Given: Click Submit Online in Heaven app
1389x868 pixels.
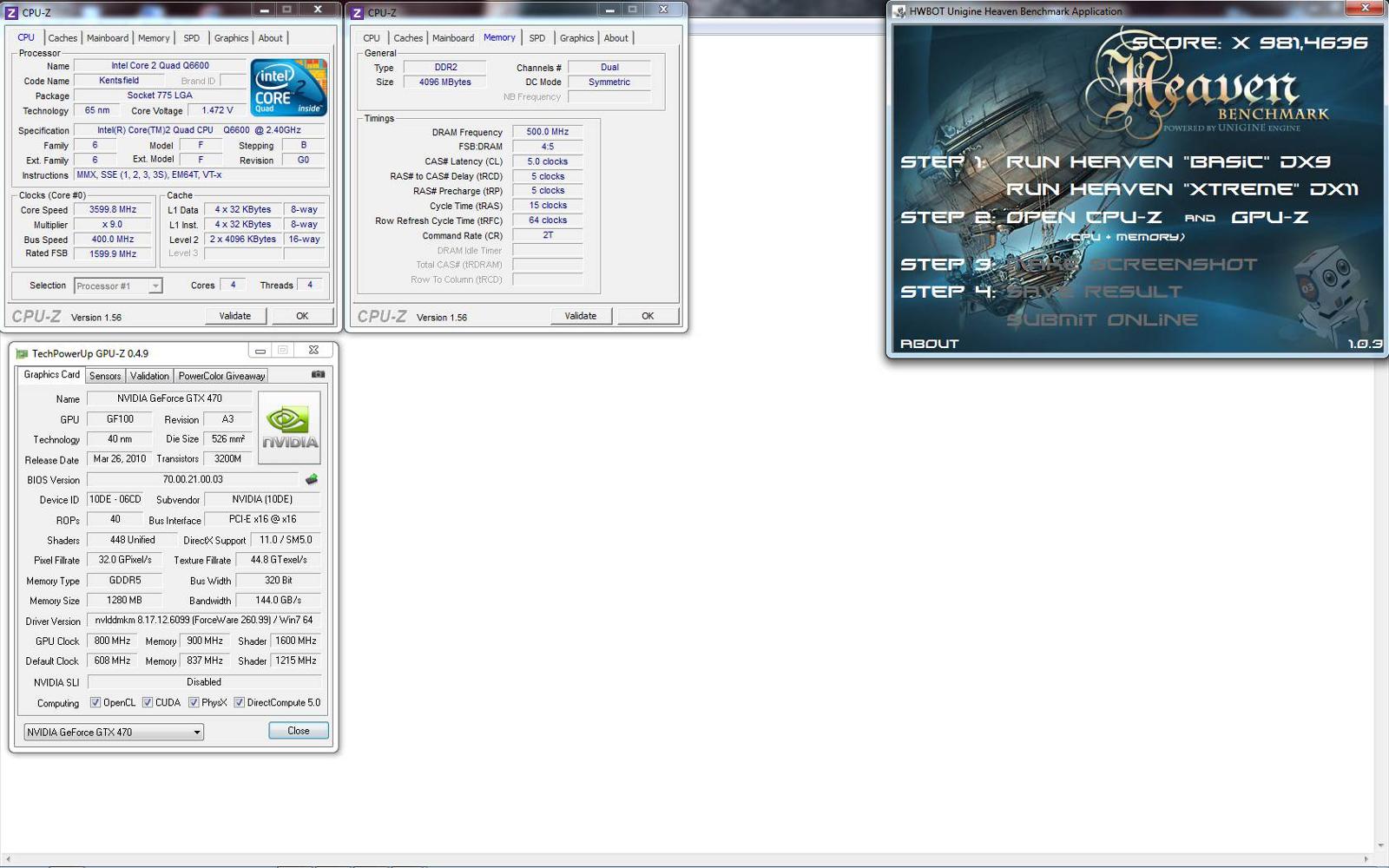Looking at the screenshot, I should 1102,319.
